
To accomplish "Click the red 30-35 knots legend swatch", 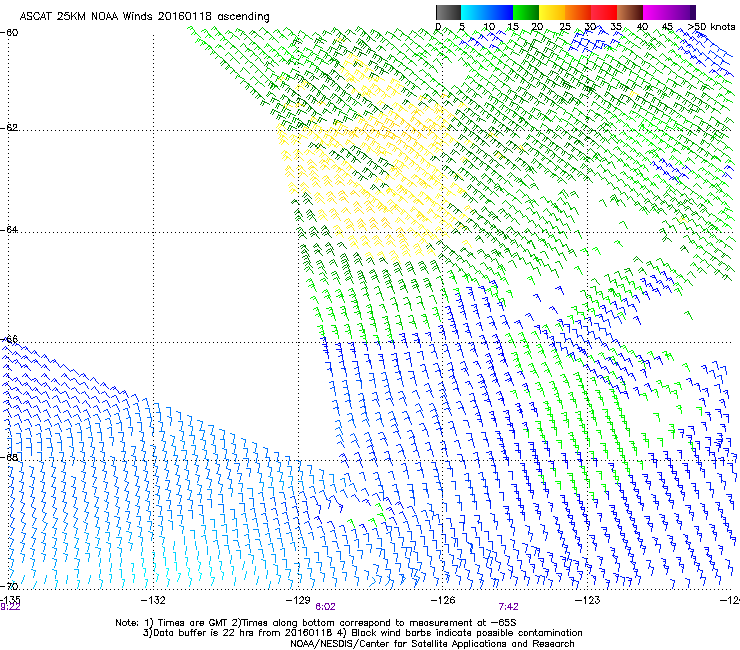I will tap(604, 12).
